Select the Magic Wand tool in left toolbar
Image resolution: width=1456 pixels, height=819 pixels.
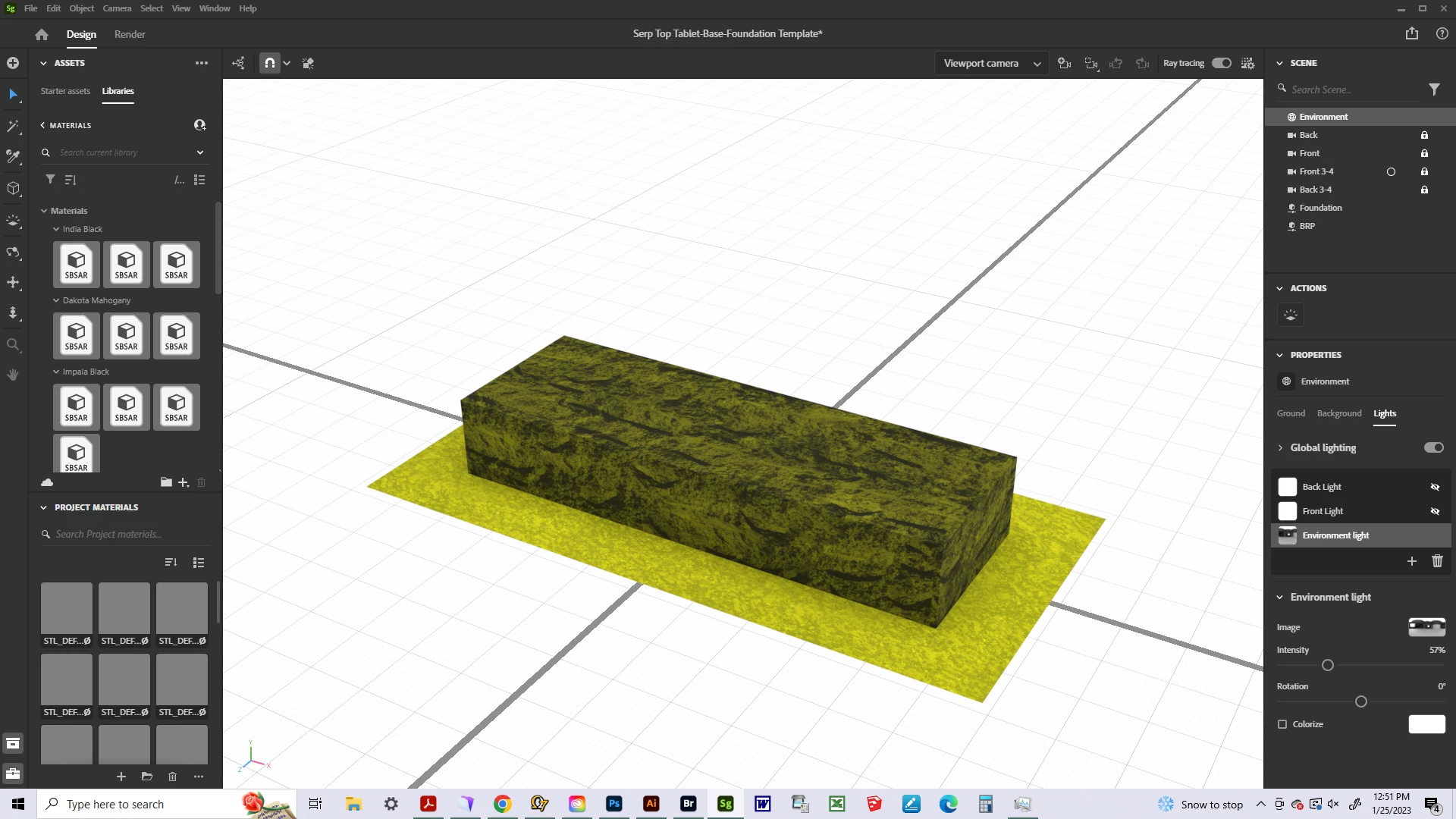13,126
